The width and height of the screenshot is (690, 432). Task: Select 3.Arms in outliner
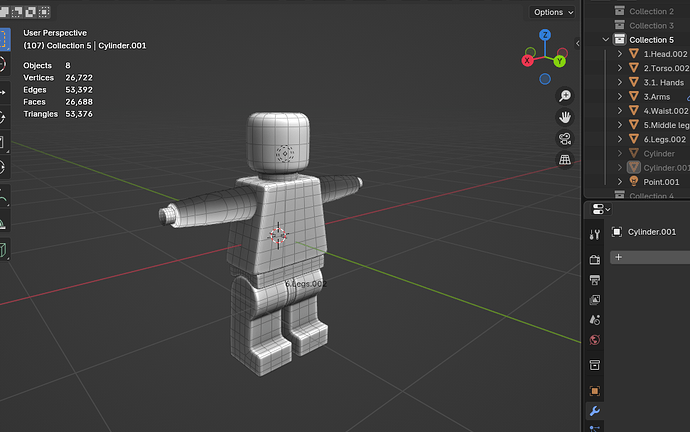pyautogui.click(x=657, y=96)
